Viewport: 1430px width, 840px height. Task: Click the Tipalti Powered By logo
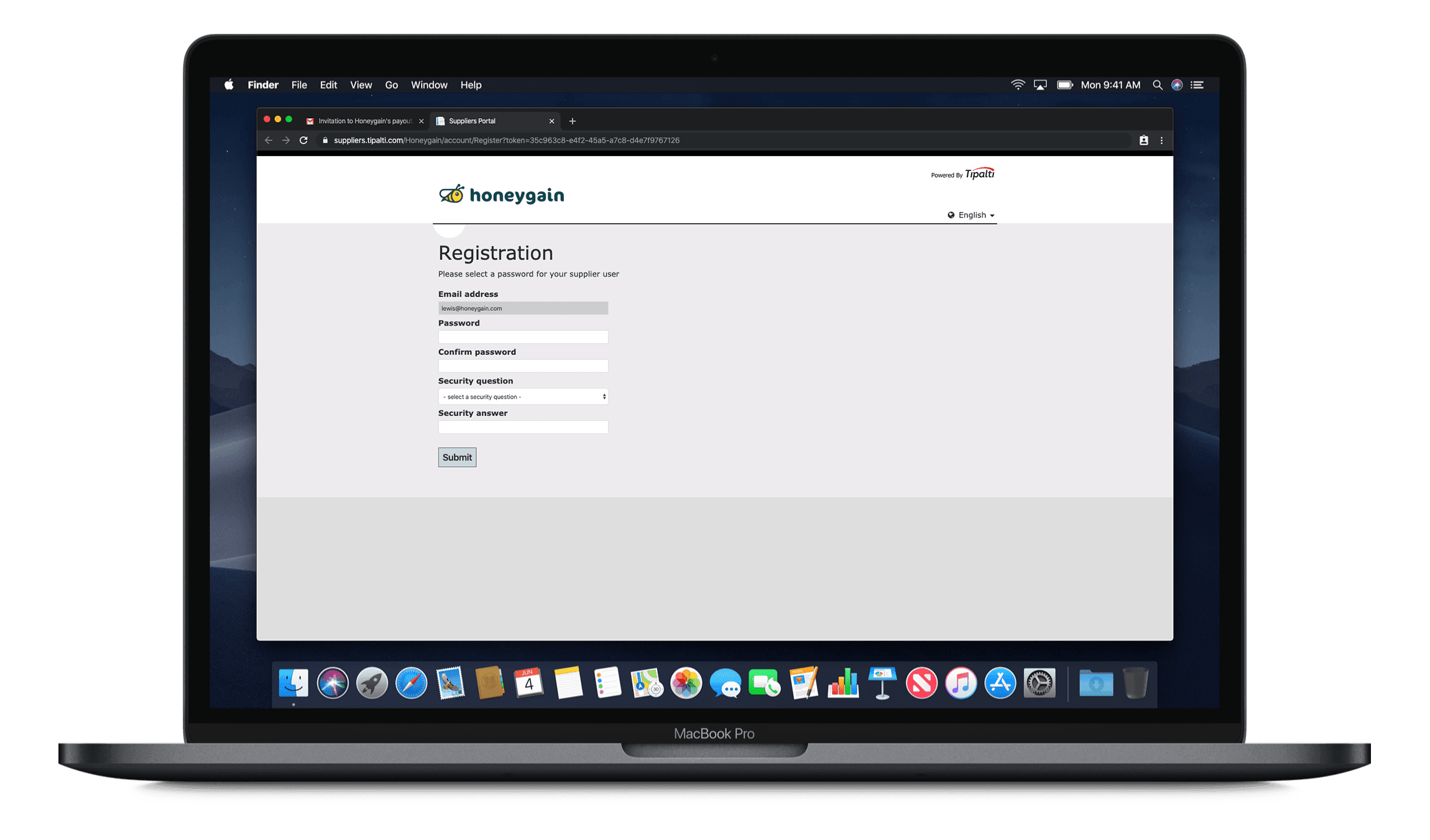[962, 173]
